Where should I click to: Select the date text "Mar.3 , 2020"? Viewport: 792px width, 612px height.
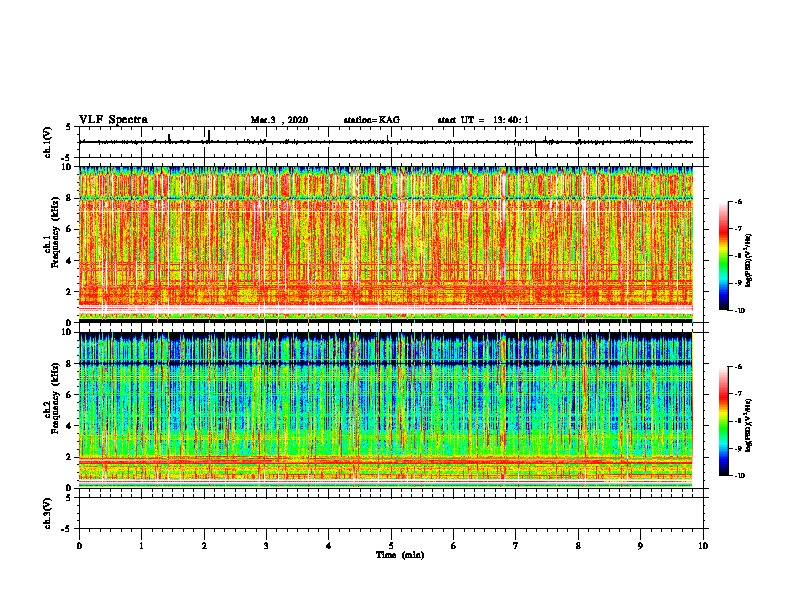[x=279, y=120]
